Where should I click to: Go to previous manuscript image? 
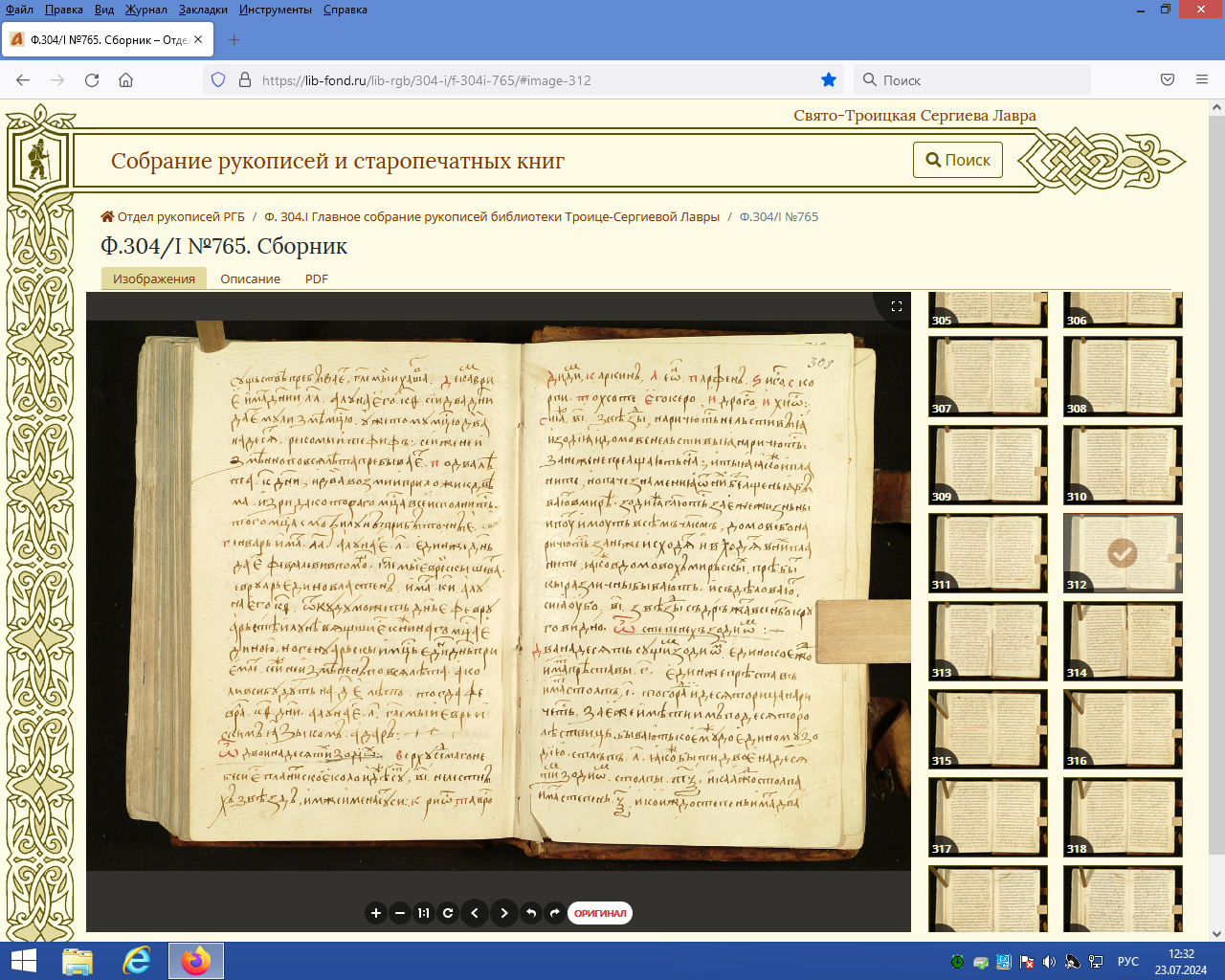pyautogui.click(x=475, y=913)
